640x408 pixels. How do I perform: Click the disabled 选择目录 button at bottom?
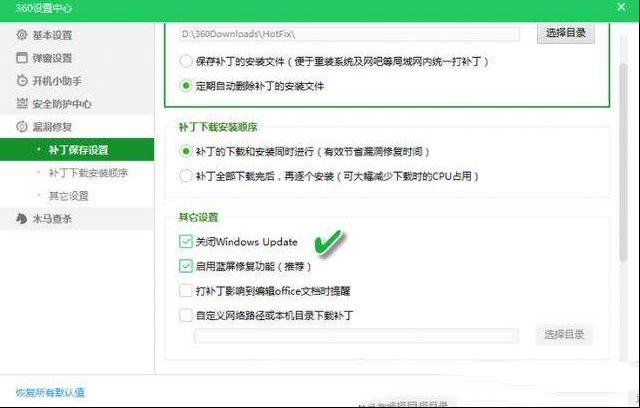[x=564, y=335]
